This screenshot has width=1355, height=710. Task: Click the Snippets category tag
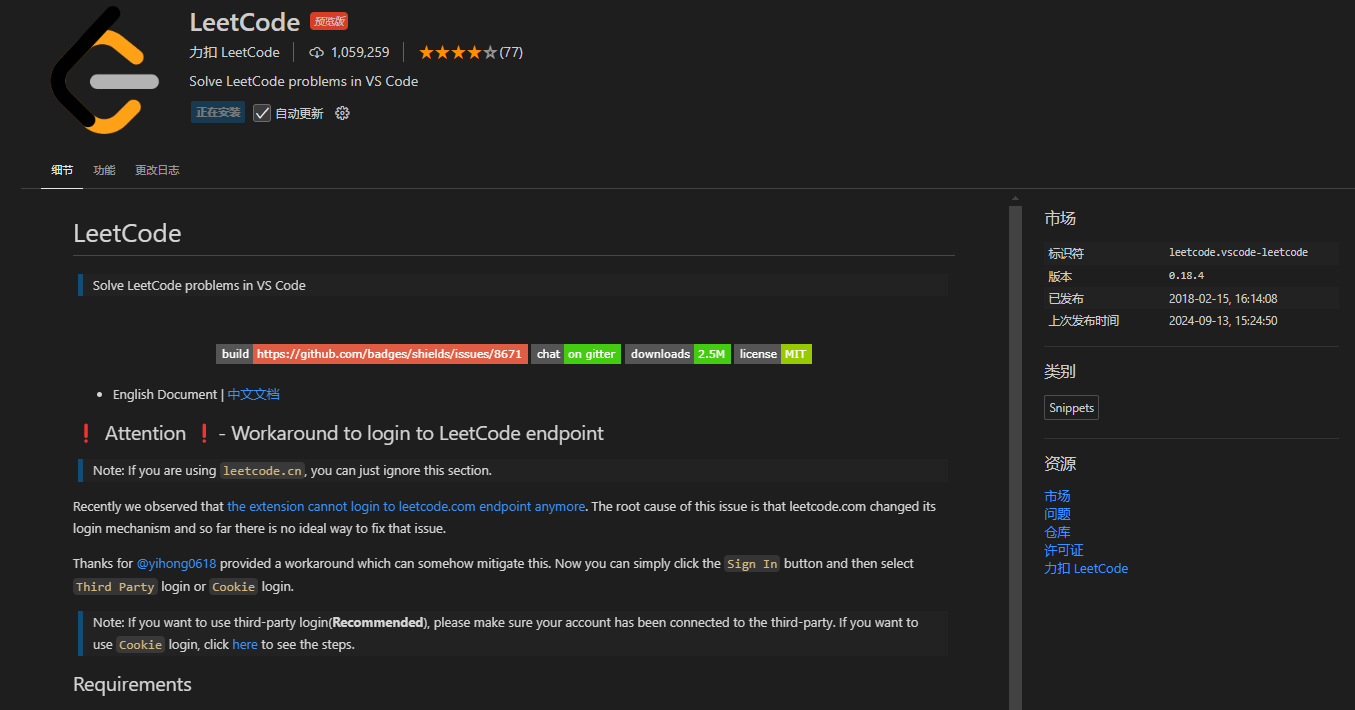point(1071,408)
